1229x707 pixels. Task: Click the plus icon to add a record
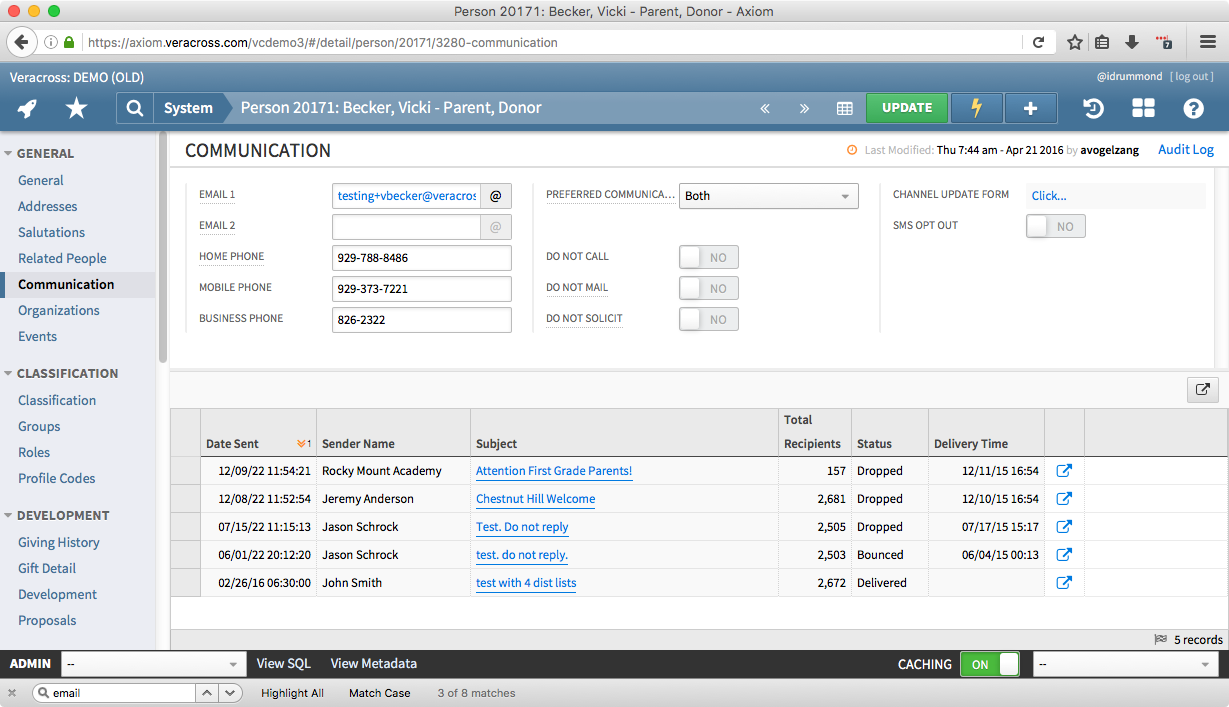click(x=1030, y=107)
